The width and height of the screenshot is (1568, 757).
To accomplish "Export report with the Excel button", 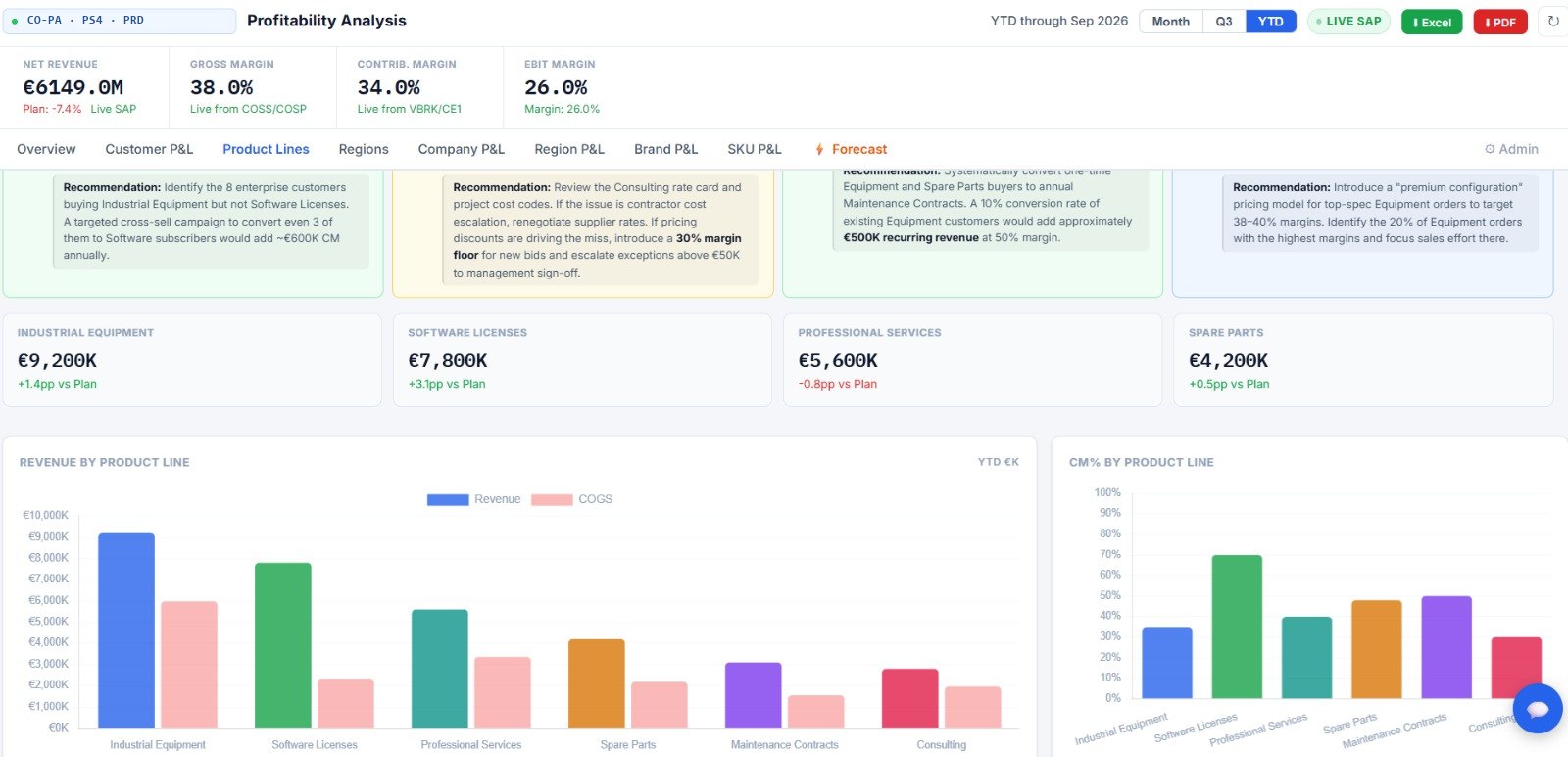I will coord(1432,22).
